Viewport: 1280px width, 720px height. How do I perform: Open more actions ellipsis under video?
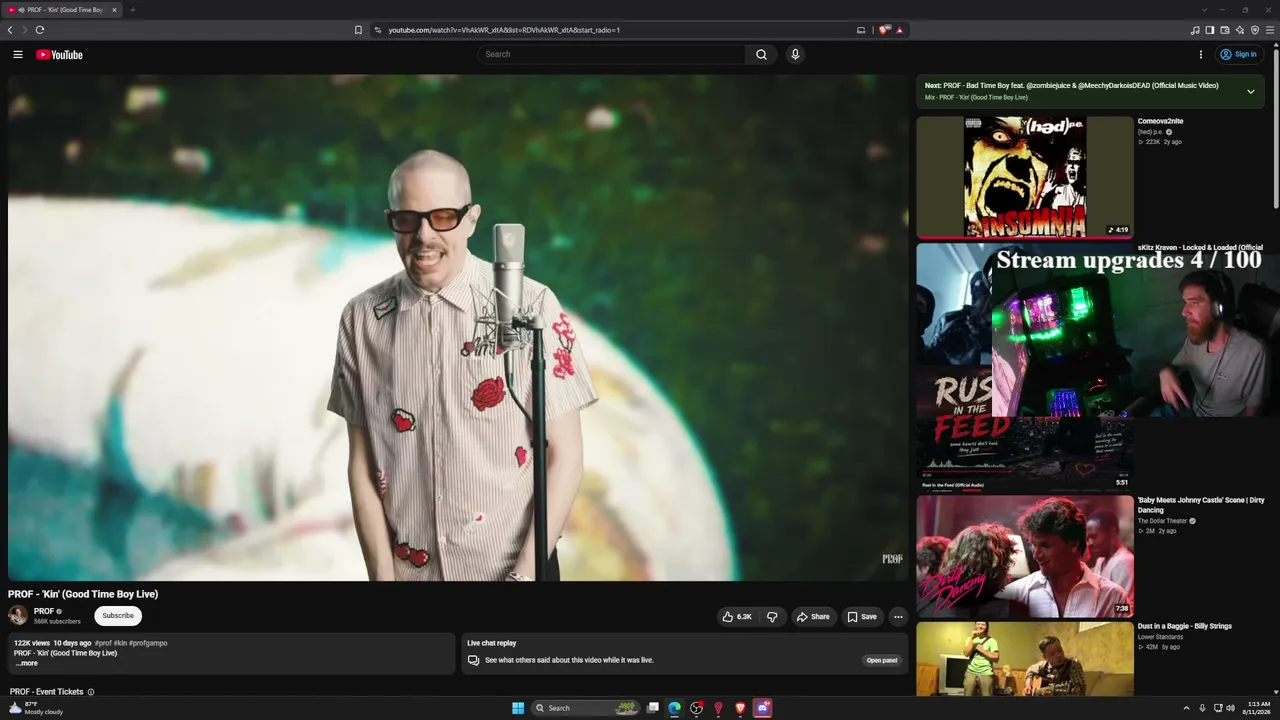coord(898,617)
